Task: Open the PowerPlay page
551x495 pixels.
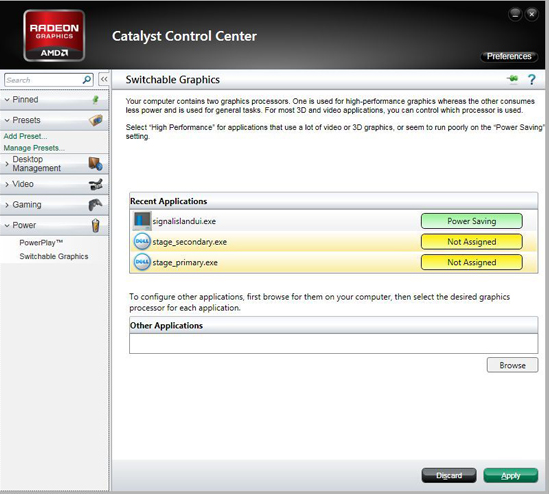Action: [x=41, y=242]
